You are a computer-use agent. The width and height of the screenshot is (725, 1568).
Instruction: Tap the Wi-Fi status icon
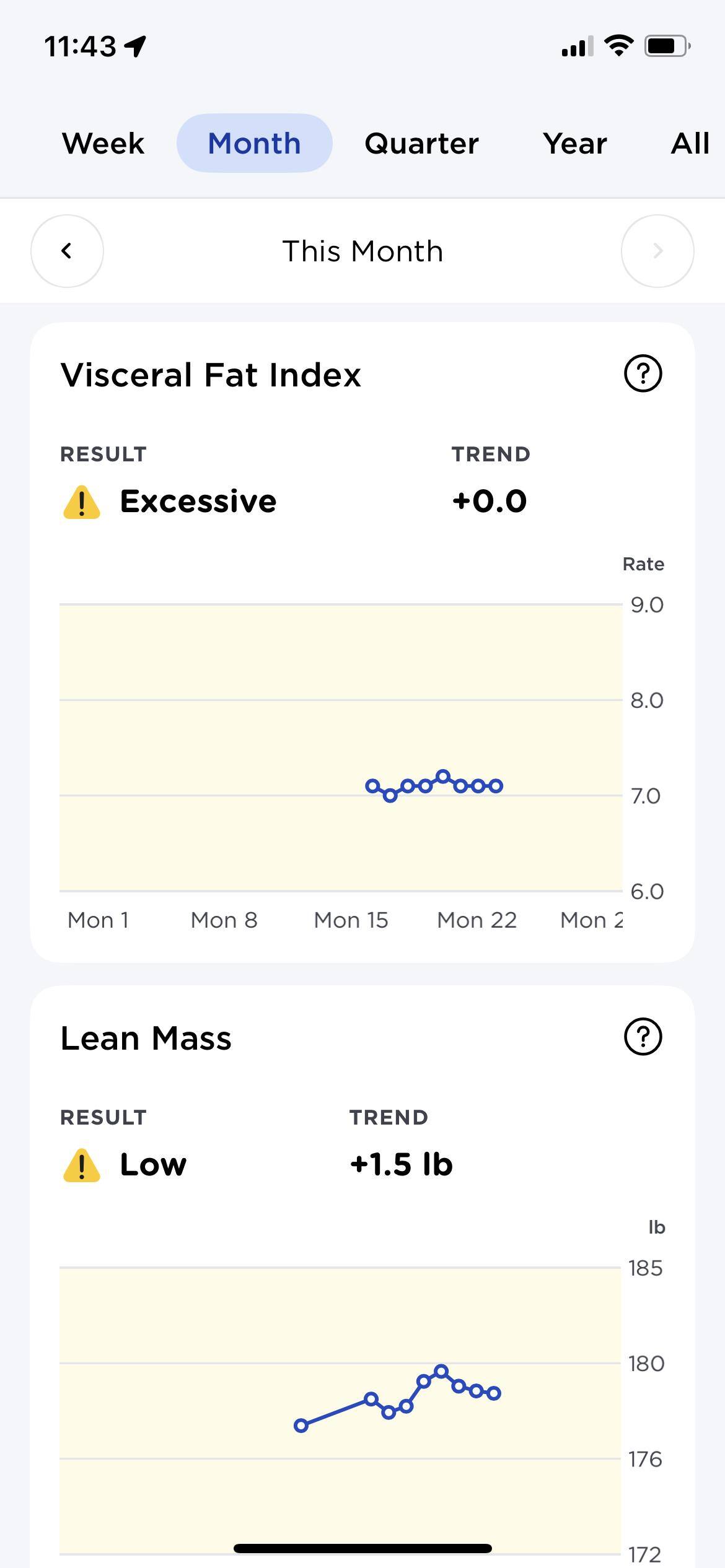click(x=618, y=46)
